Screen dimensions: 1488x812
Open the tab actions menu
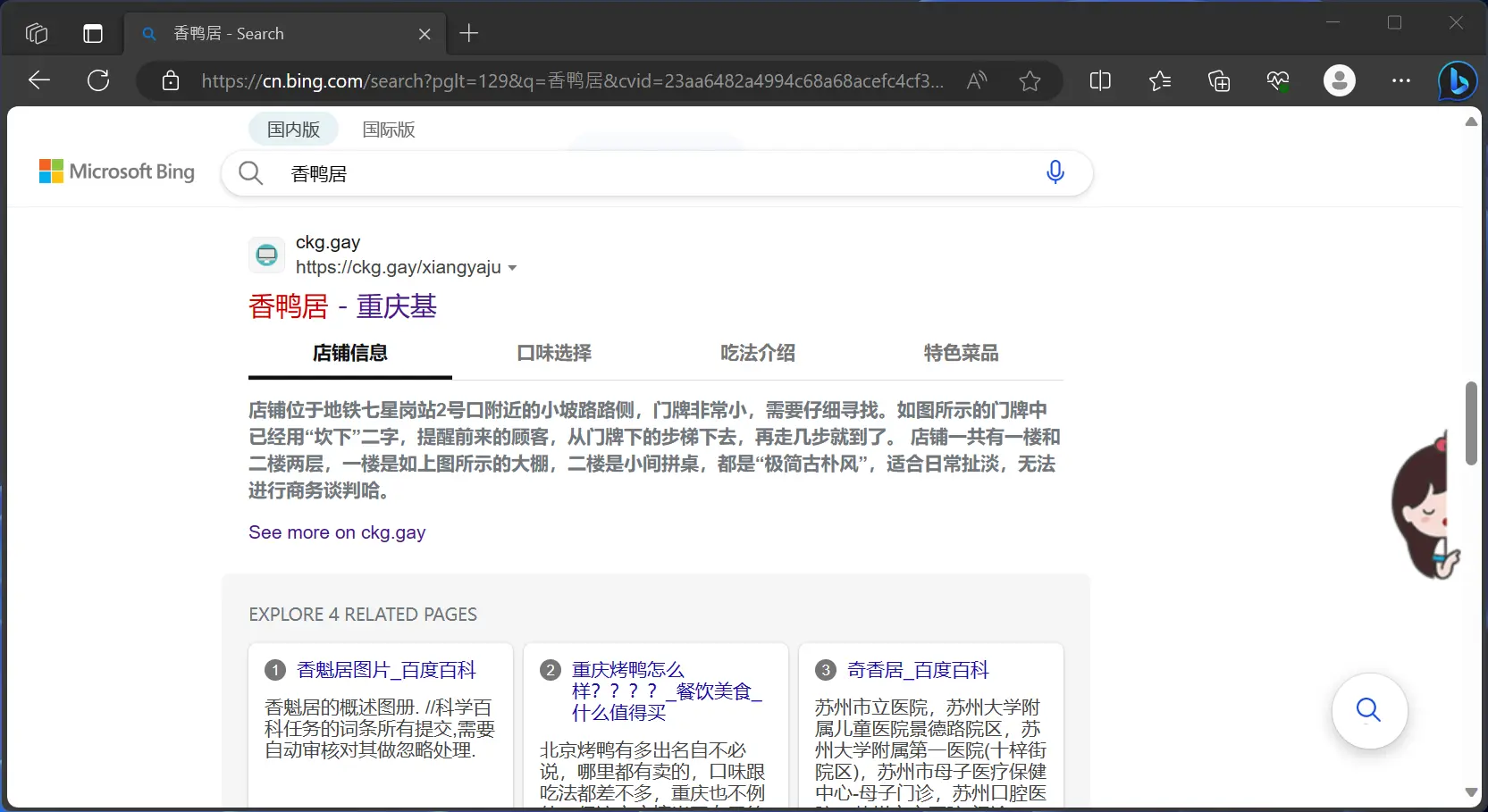click(x=92, y=34)
